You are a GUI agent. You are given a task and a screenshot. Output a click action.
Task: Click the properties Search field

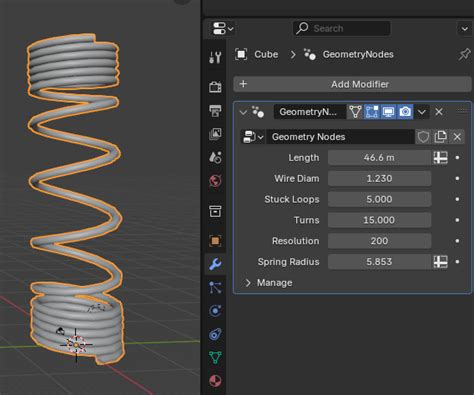(342, 28)
